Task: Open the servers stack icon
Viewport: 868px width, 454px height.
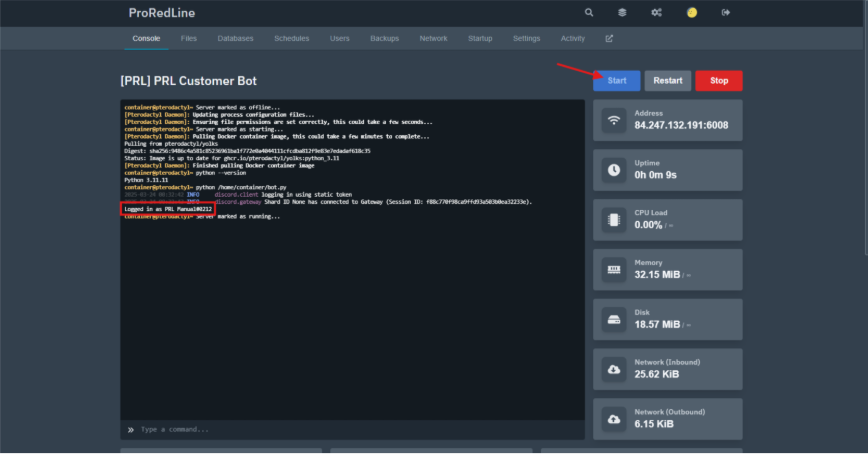Action: click(x=622, y=12)
